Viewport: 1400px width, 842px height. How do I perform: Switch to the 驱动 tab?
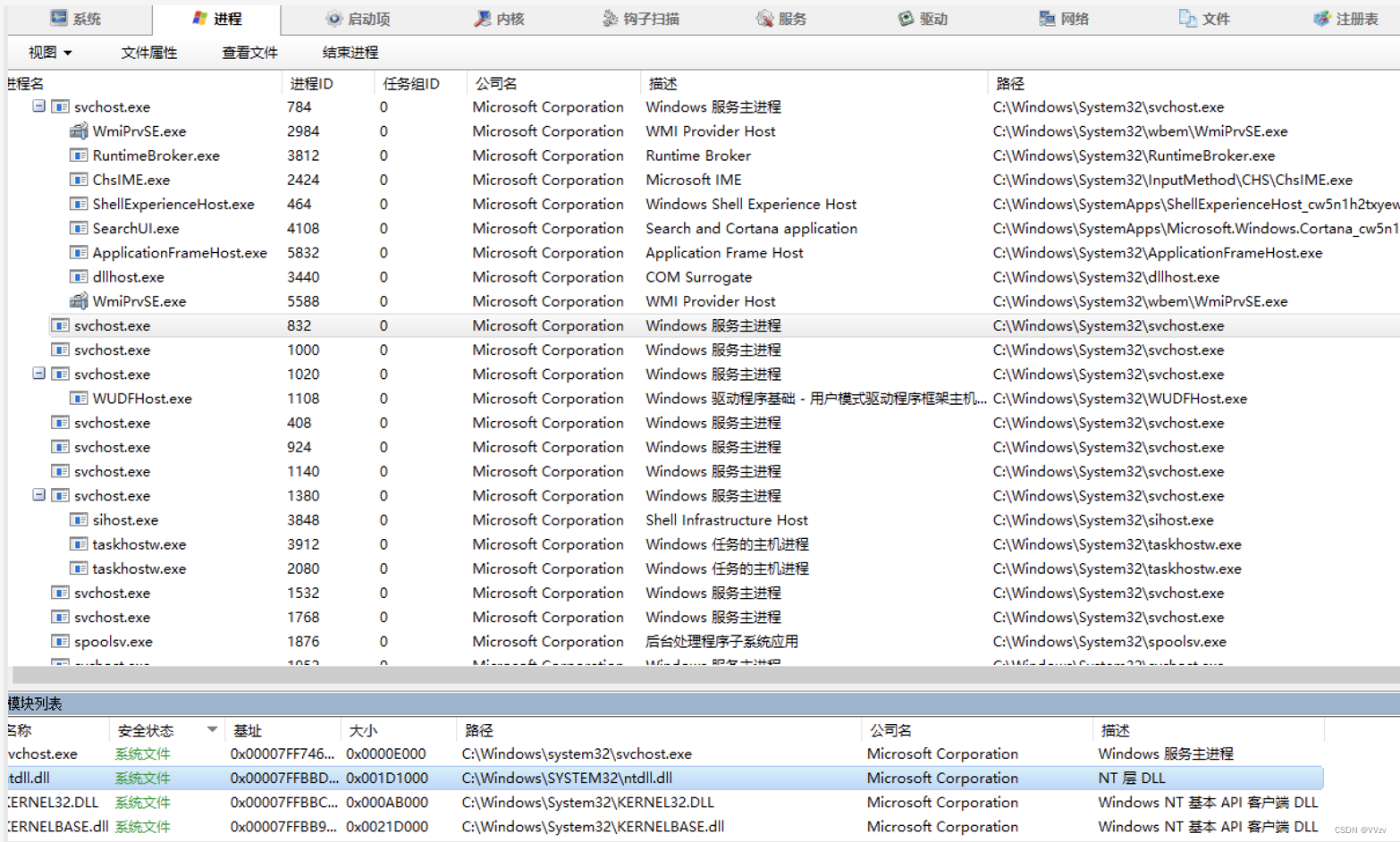point(923,19)
